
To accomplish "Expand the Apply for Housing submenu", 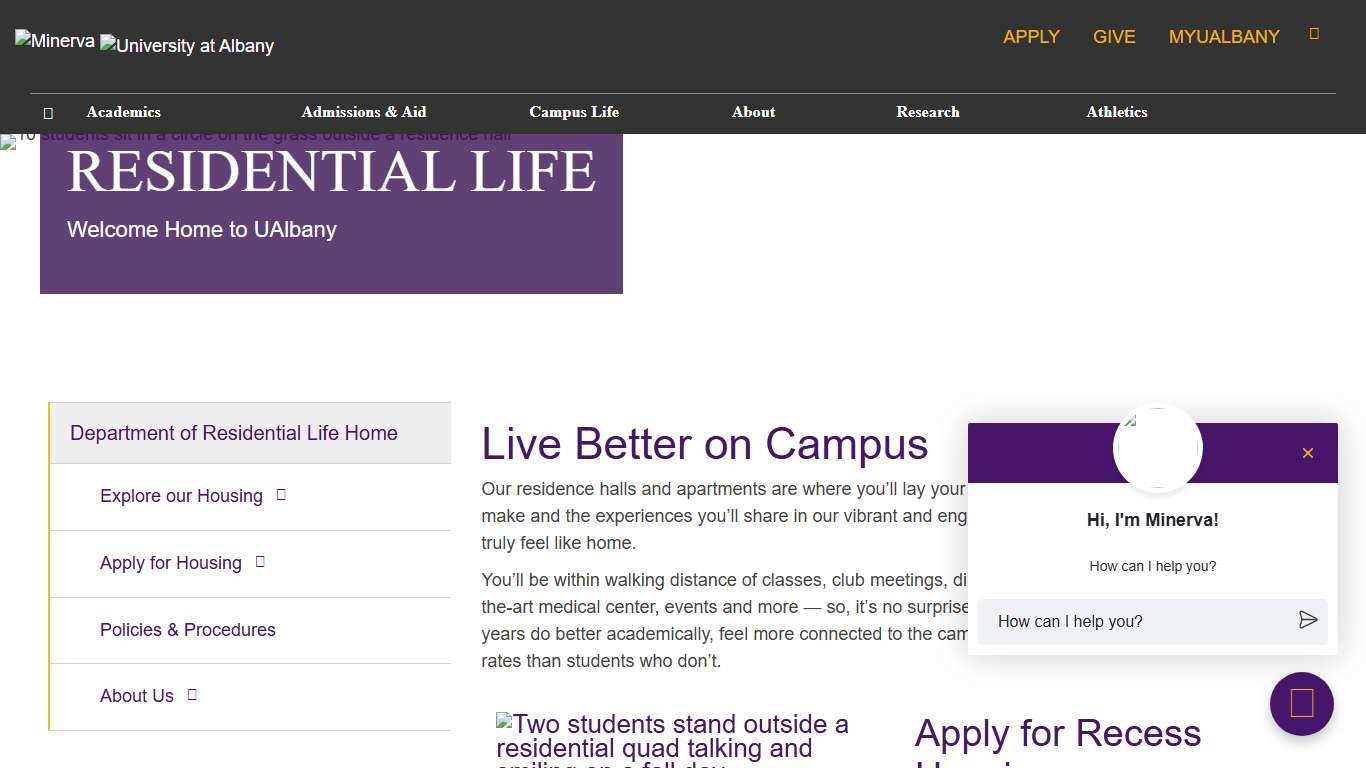I will pyautogui.click(x=259, y=561).
